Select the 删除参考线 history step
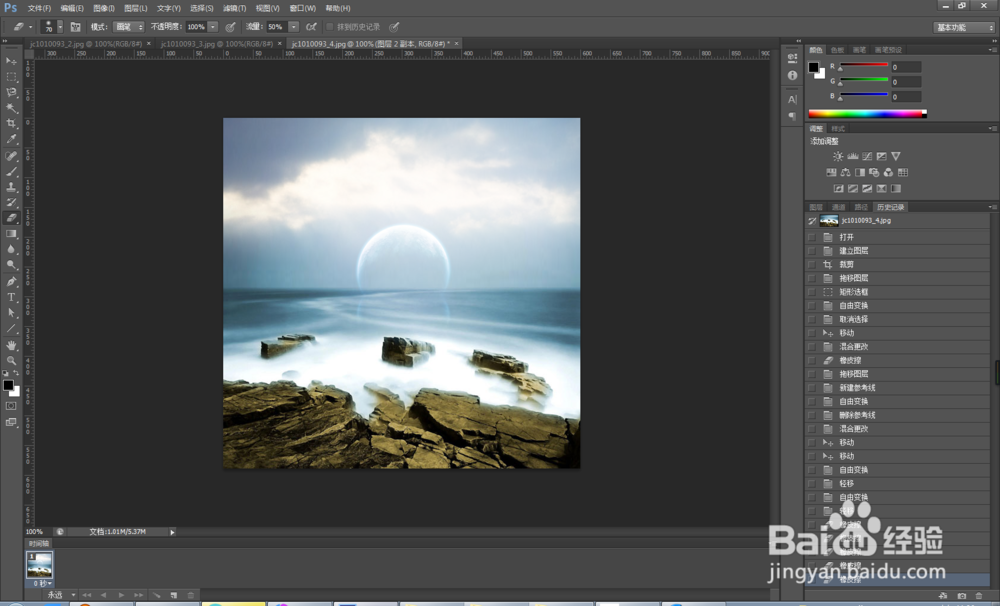This screenshot has width=1000, height=606. (x=897, y=415)
